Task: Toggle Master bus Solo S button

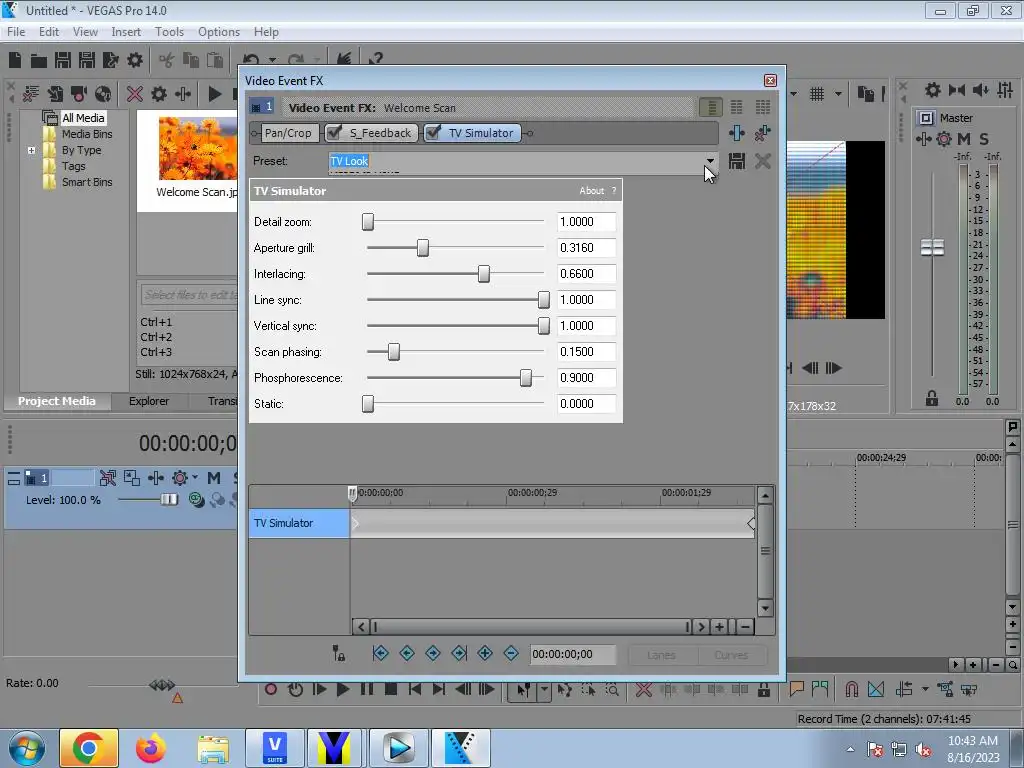Action: (x=984, y=139)
